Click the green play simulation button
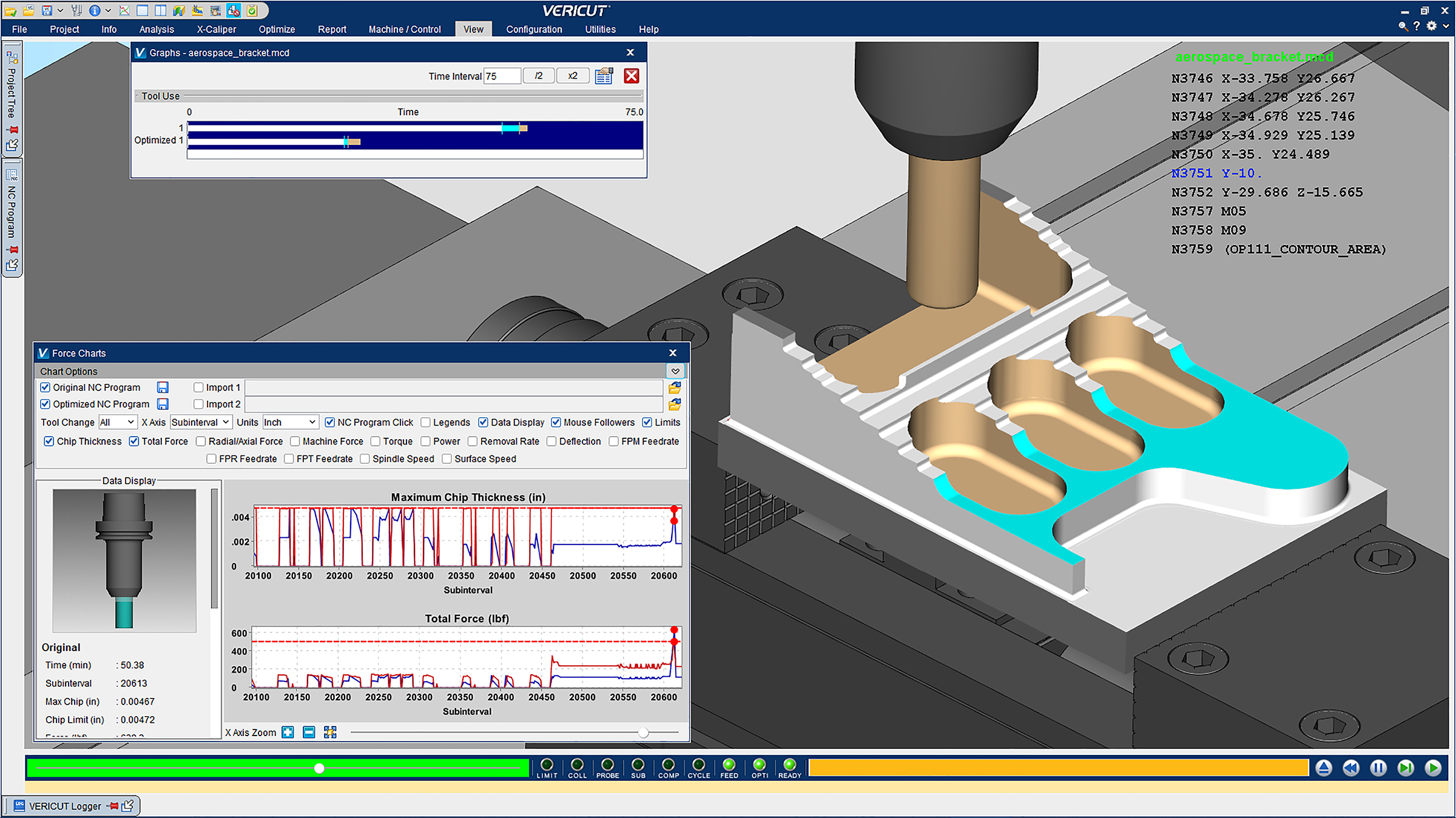1456x818 pixels. tap(1433, 768)
